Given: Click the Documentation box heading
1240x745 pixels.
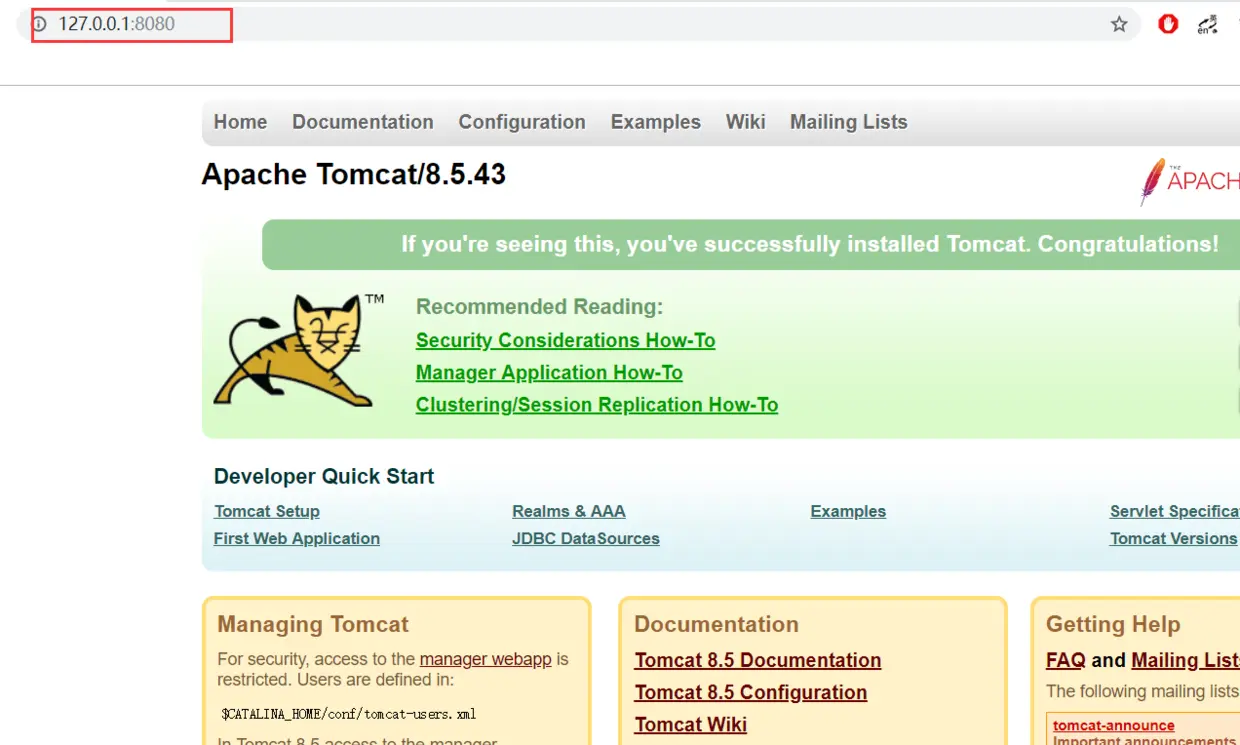Looking at the screenshot, I should 716,624.
